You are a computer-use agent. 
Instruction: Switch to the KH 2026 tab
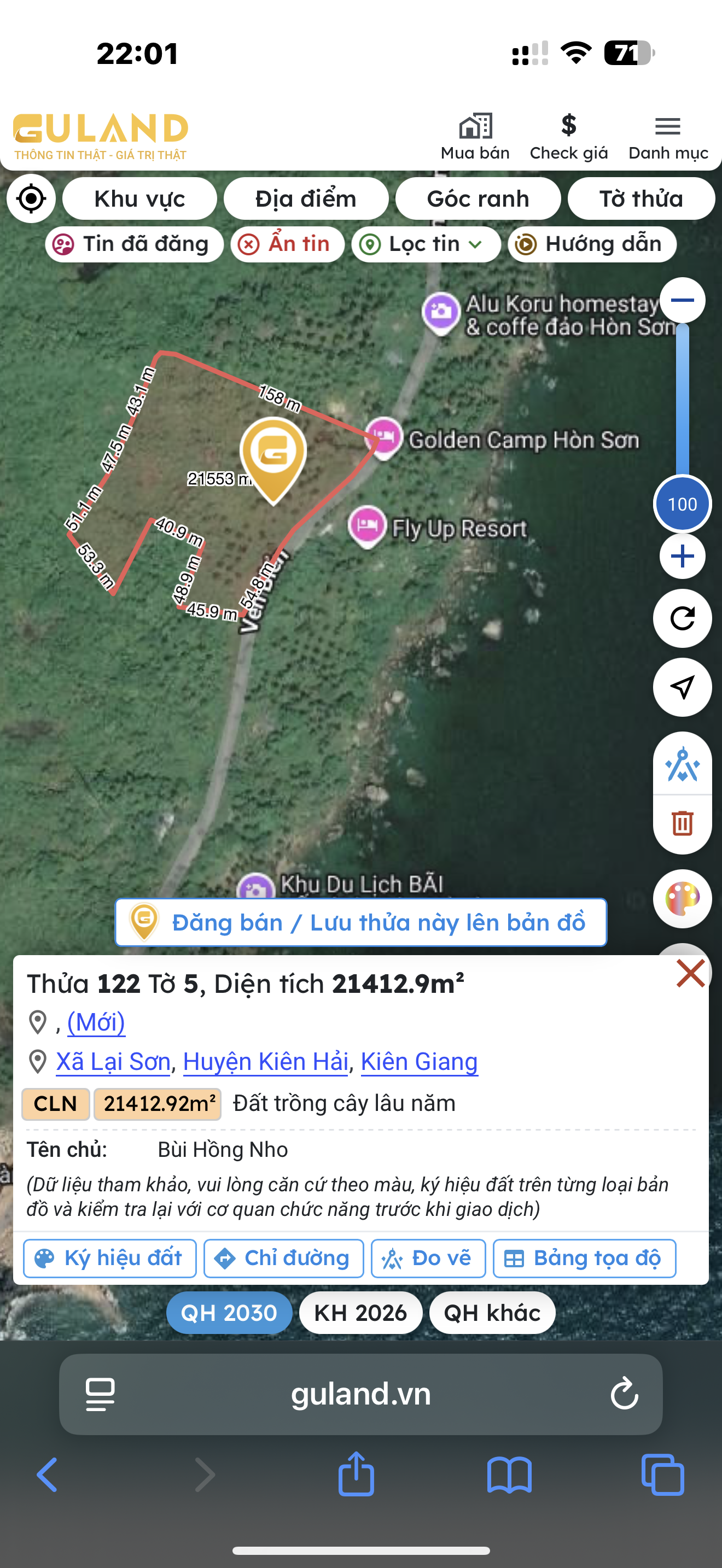tap(360, 1313)
